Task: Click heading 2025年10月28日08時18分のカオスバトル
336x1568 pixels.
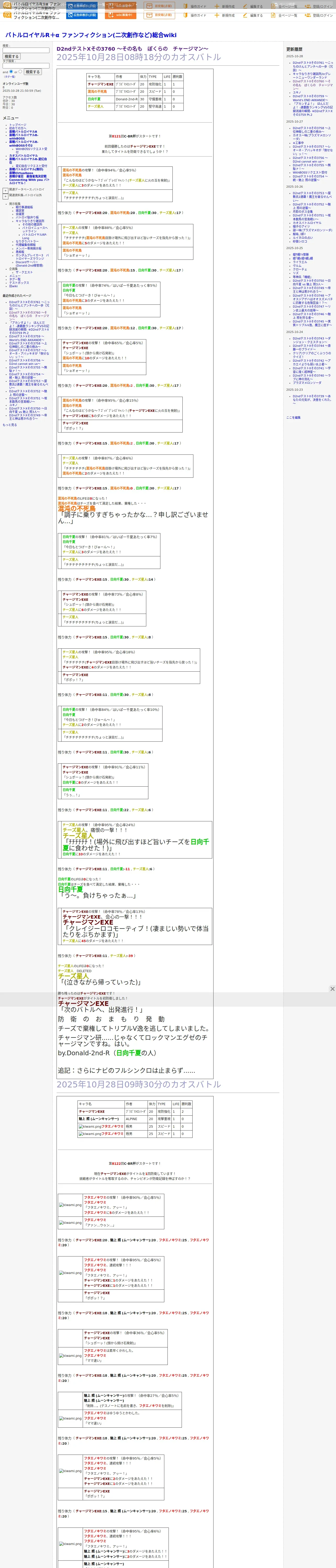Action: [138, 57]
